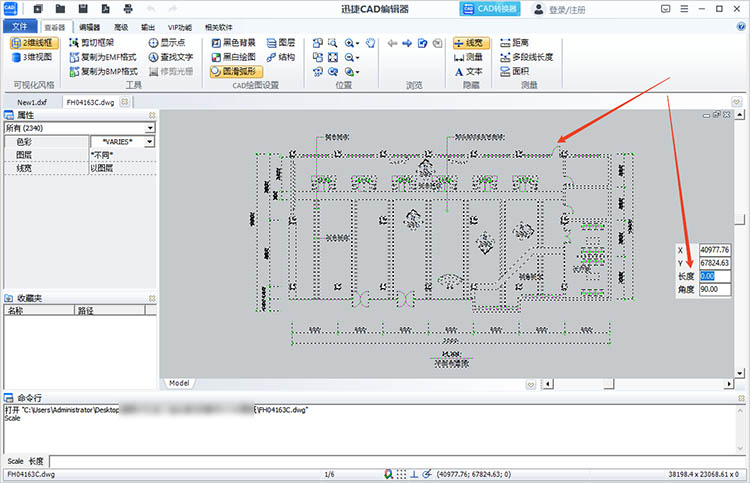Open the zoom-in dropdown arrow
750x483 pixels.
pyautogui.click(x=357, y=44)
